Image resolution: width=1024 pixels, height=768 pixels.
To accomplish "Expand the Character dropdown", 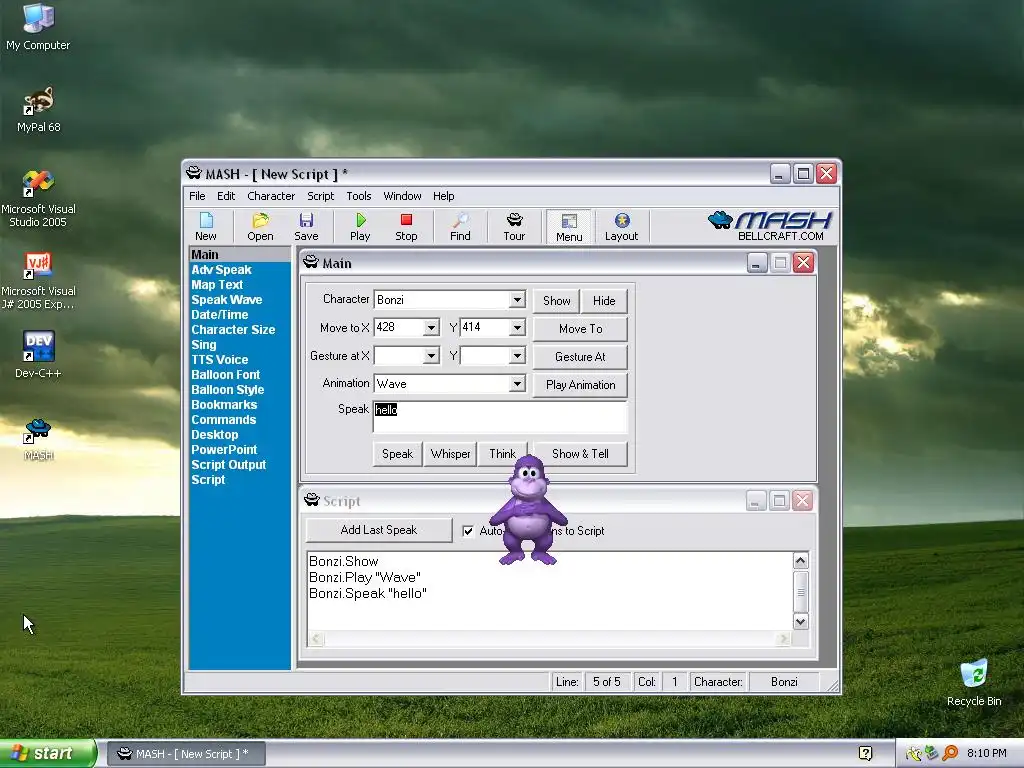I will (517, 300).
